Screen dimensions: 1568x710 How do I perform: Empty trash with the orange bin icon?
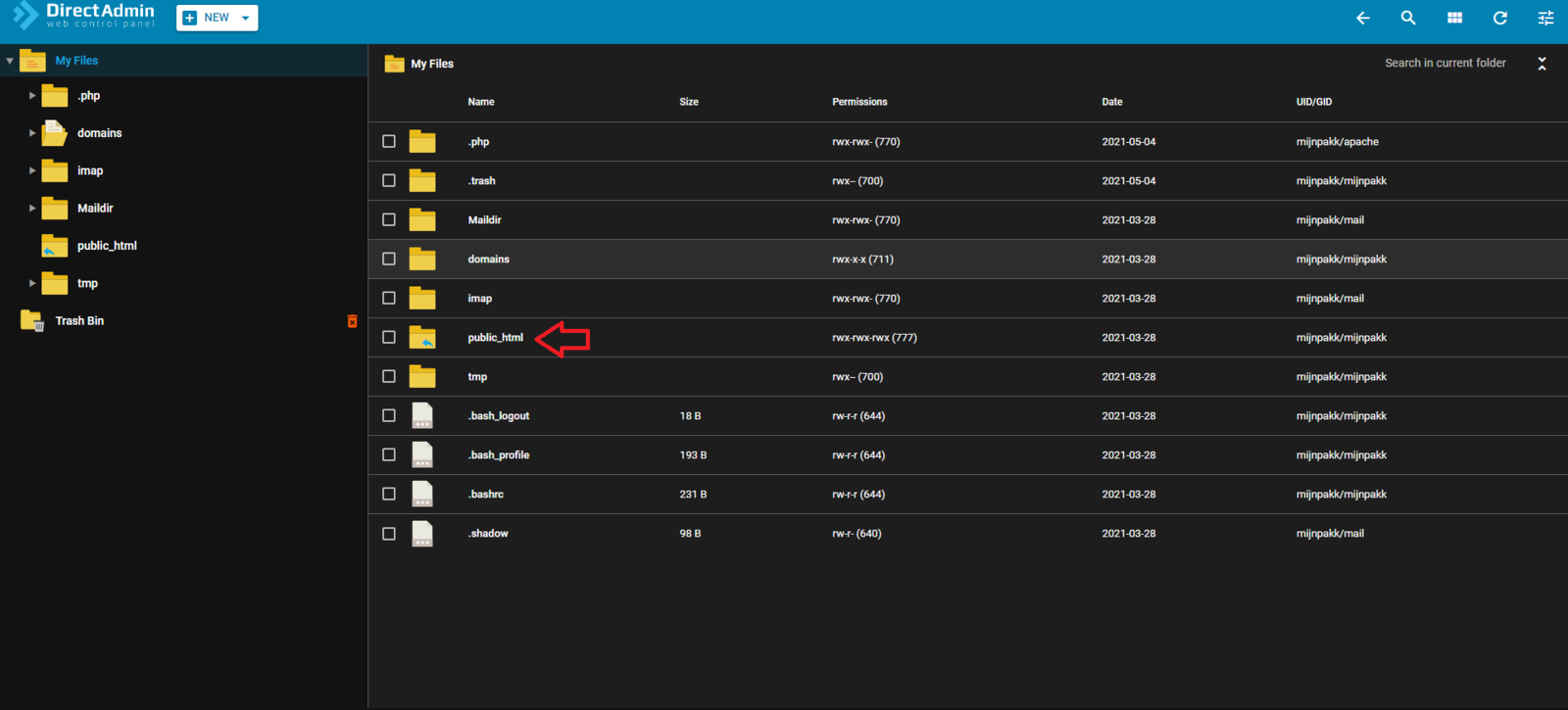click(352, 321)
